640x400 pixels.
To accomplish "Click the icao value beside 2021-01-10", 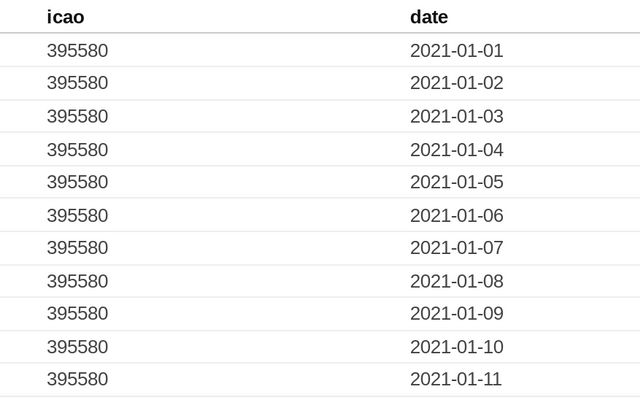I will click(77, 347).
